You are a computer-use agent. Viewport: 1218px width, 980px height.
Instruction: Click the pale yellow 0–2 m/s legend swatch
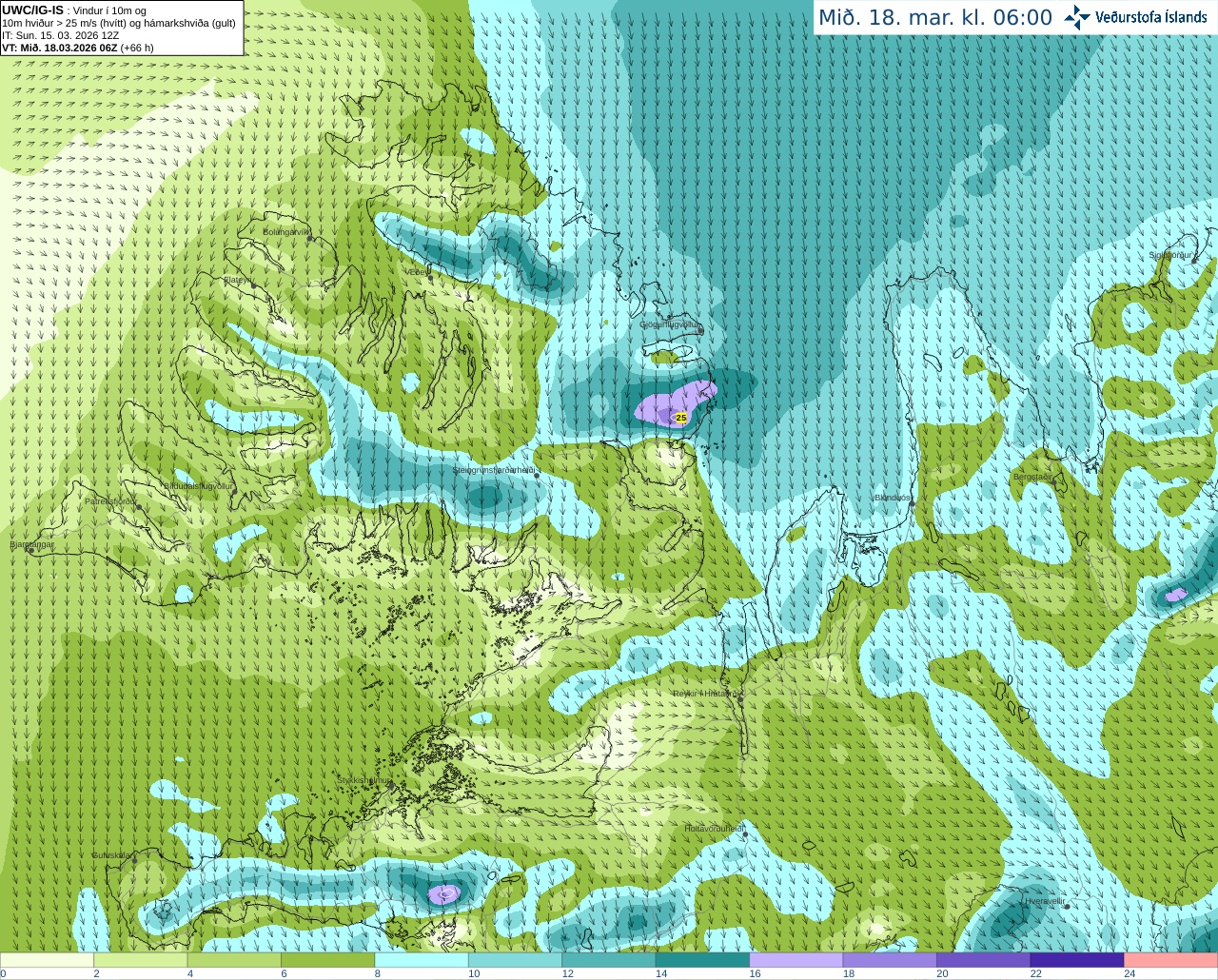[x=47, y=960]
